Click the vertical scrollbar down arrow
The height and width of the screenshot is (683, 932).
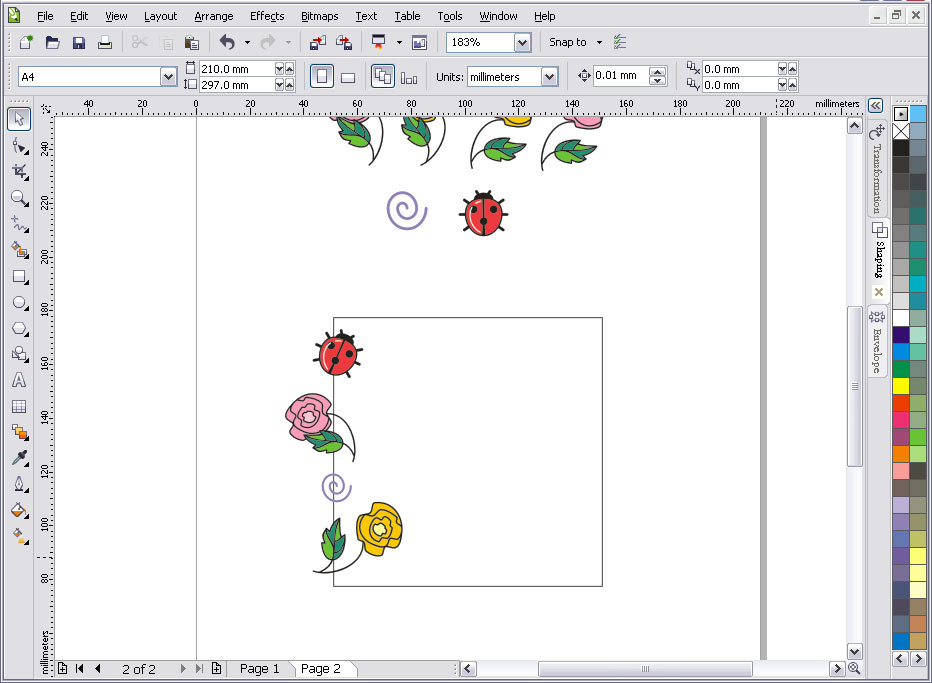[x=855, y=651]
